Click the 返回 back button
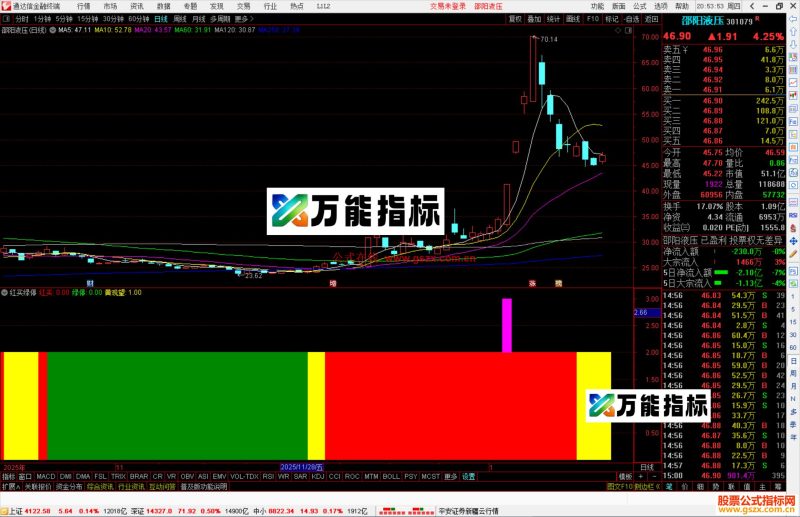800x517 pixels. click(652, 19)
